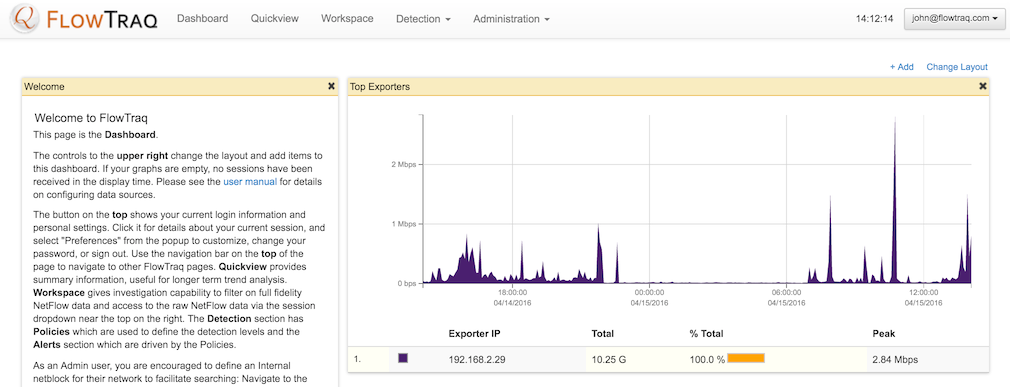Image resolution: width=1010 pixels, height=387 pixels.
Task: Click the Peak column header
Action: 883,334
